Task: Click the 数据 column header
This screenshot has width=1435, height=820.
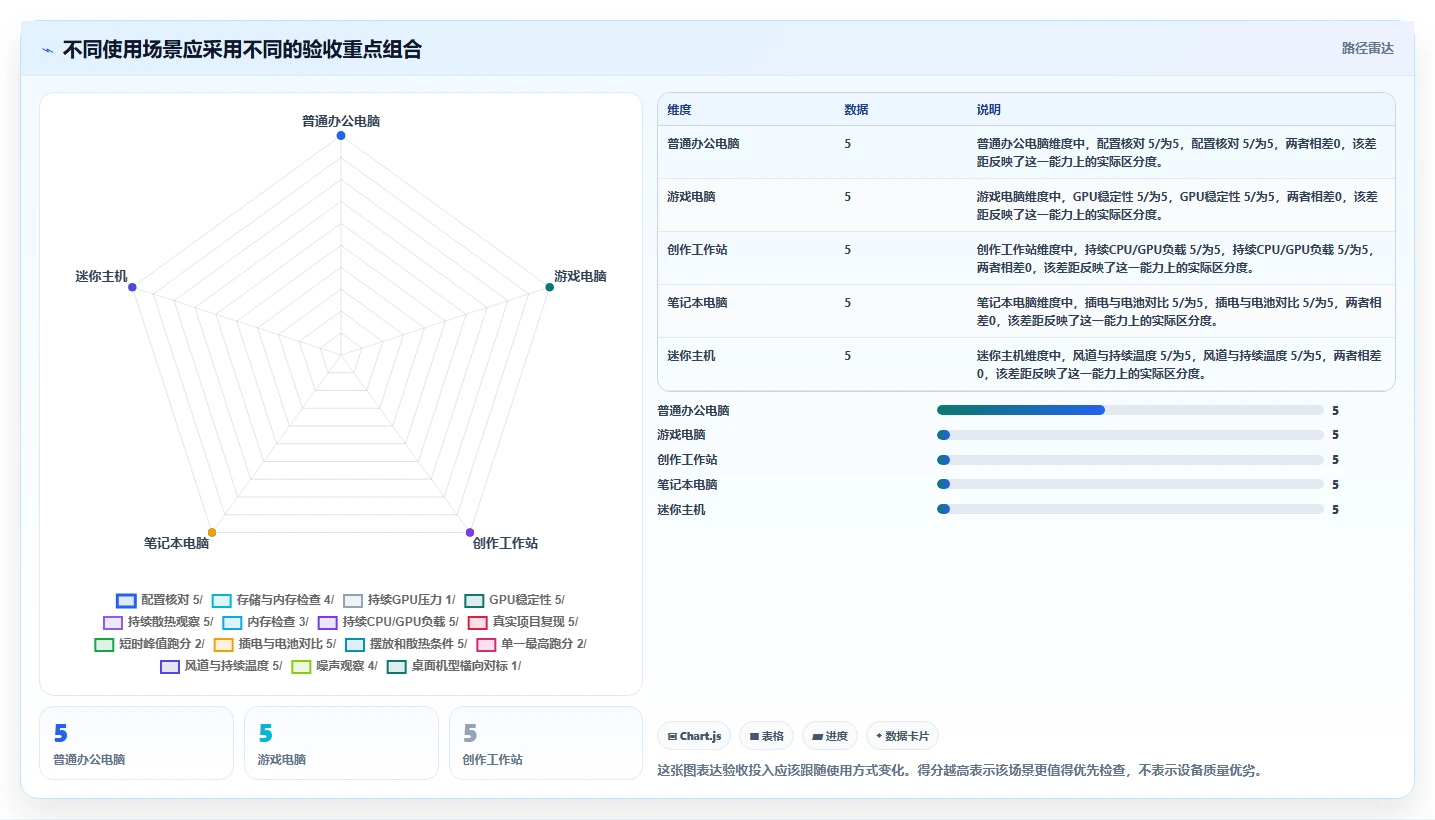Action: [856, 110]
